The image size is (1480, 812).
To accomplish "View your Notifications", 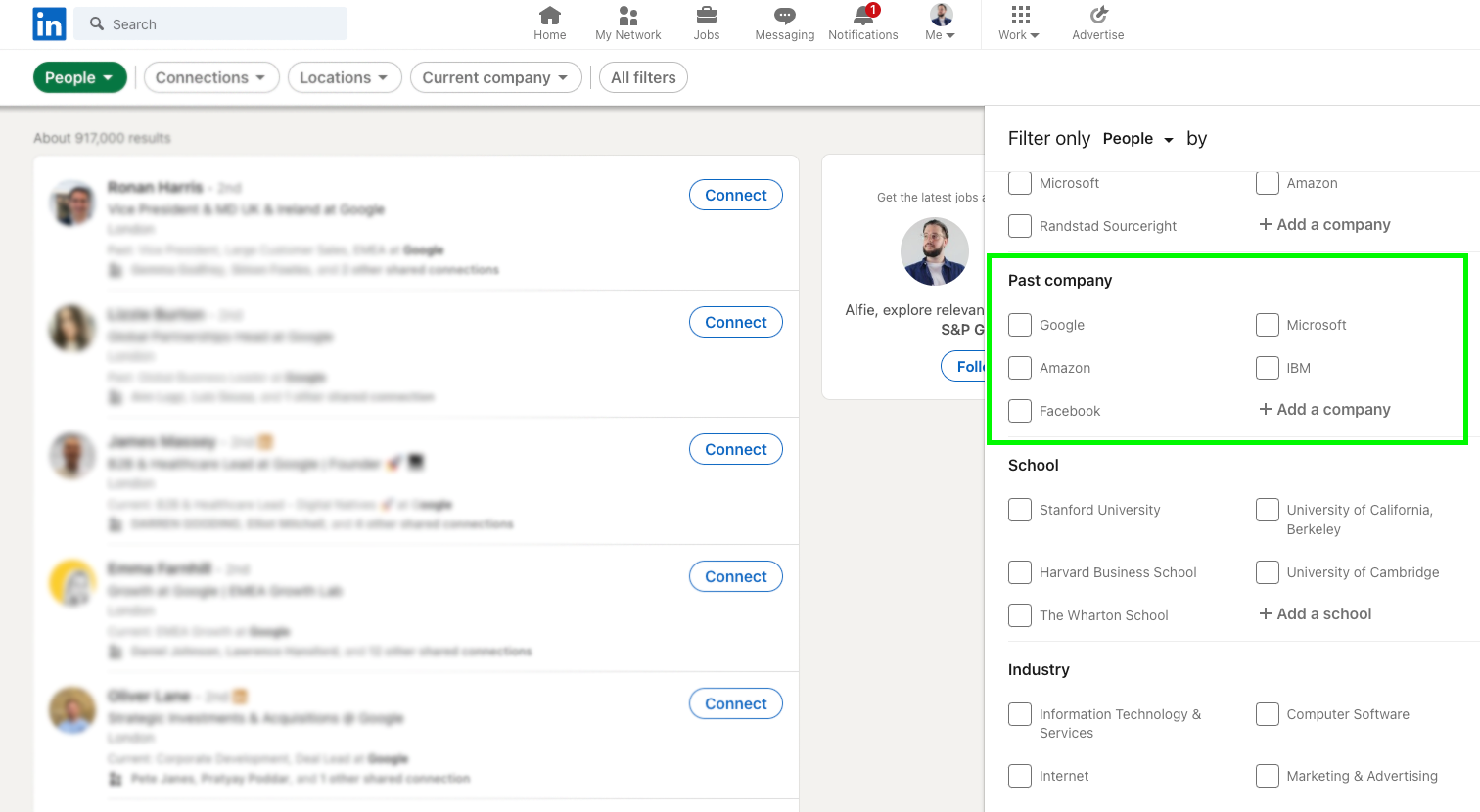I will point(861,23).
